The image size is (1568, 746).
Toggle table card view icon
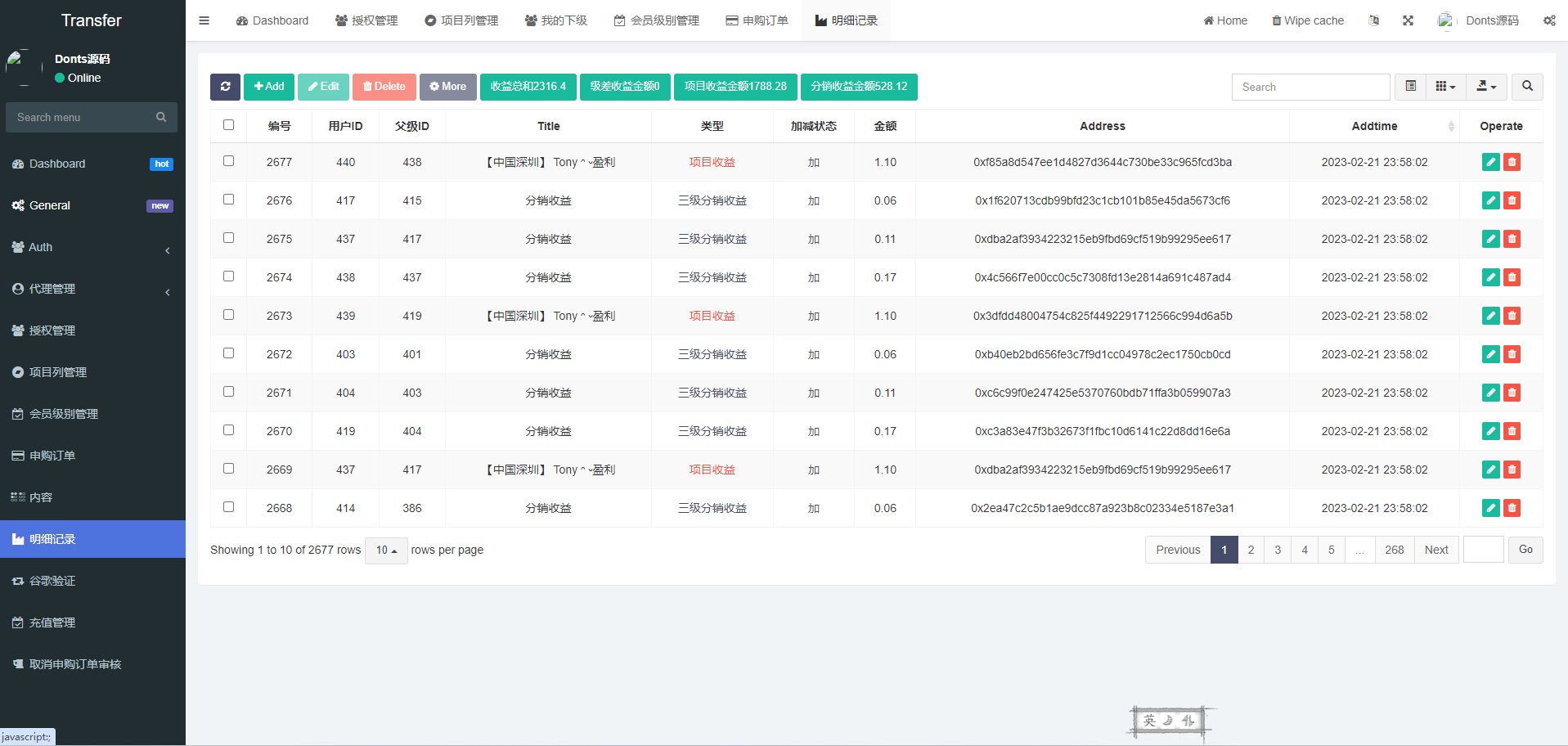[x=1410, y=87]
